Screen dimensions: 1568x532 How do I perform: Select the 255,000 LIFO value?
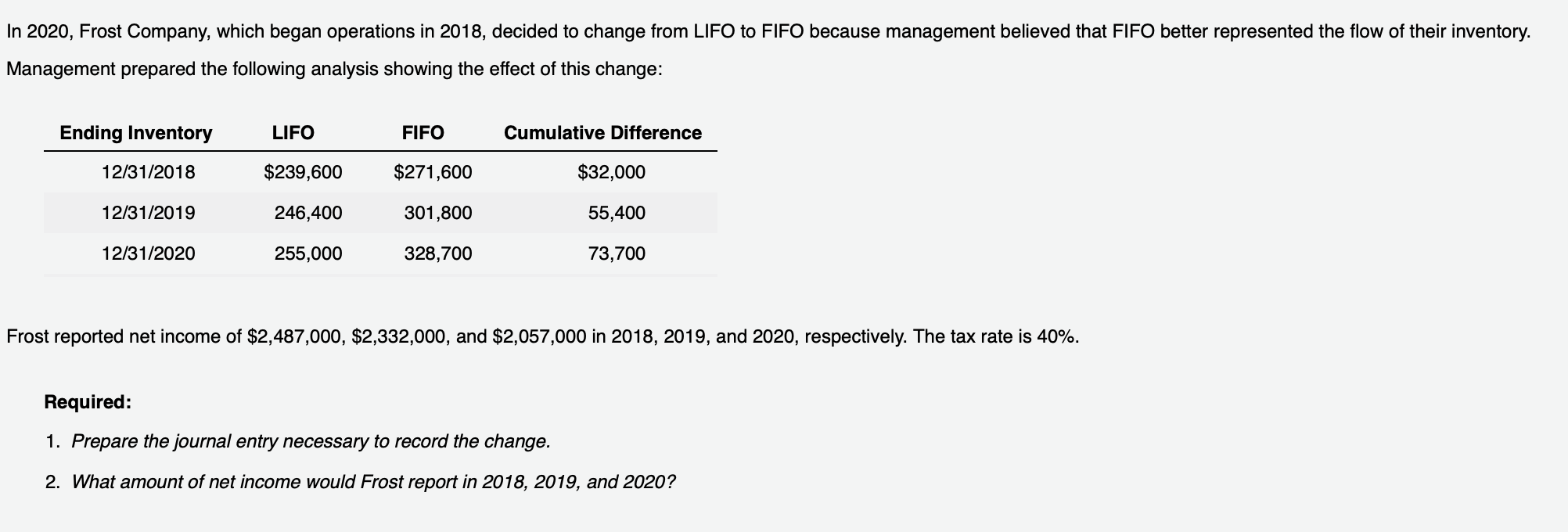[308, 253]
